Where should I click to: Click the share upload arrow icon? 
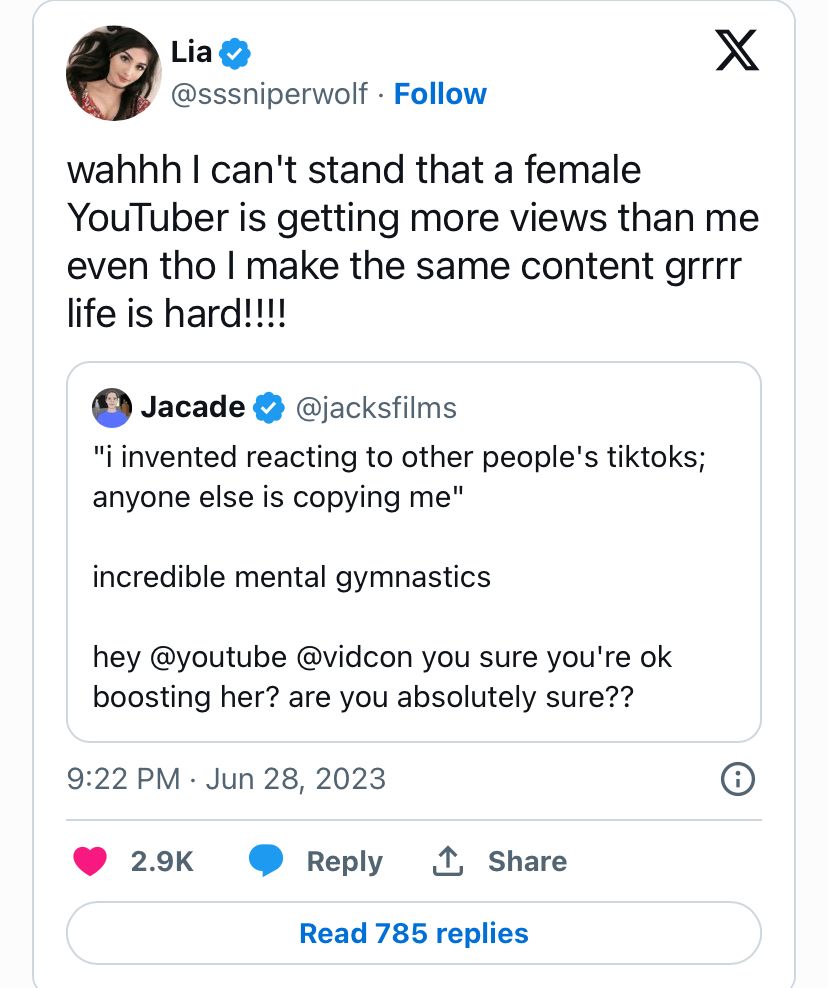point(449,860)
